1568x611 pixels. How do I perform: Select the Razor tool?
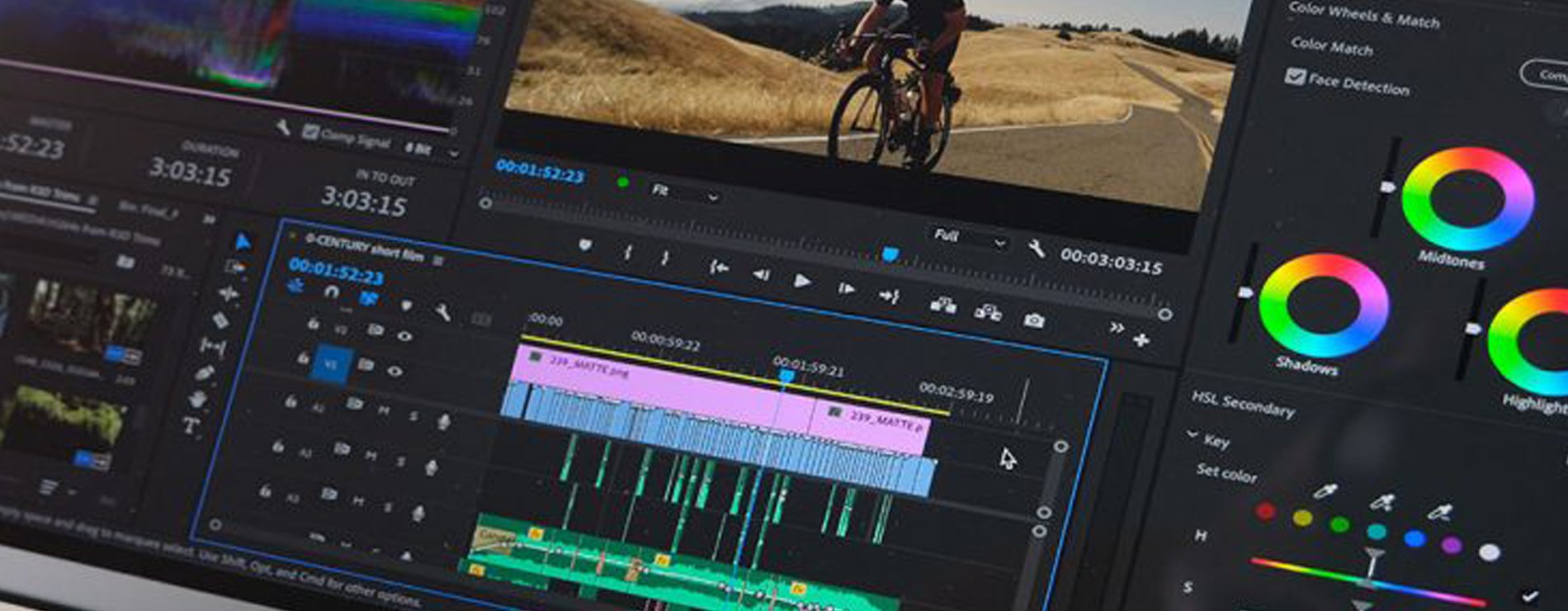(220, 320)
